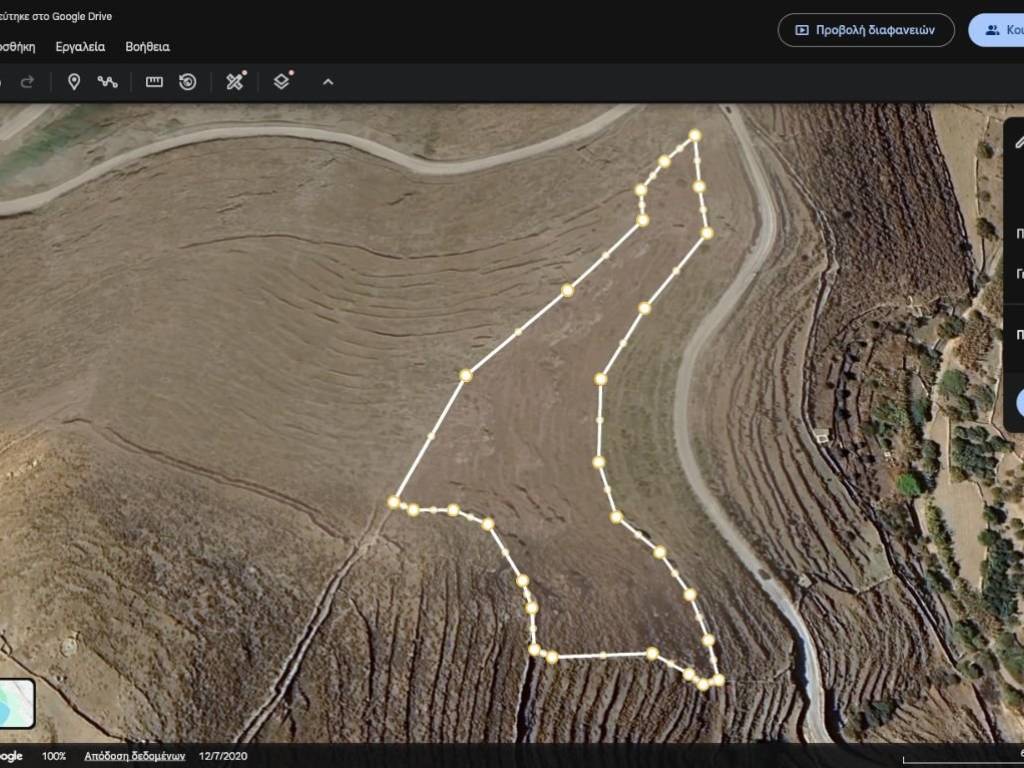
Task: Open the Απόδοση δεδομένων link
Action: coord(134,756)
